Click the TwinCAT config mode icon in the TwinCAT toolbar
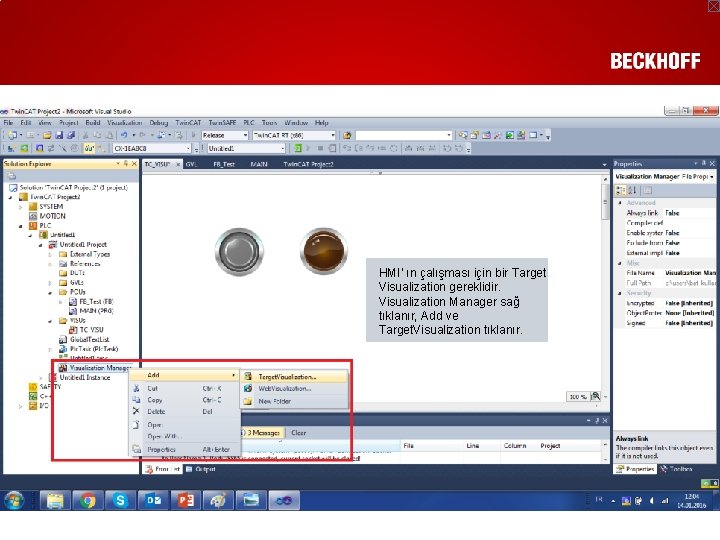The image size is (720, 540). pos(39,148)
